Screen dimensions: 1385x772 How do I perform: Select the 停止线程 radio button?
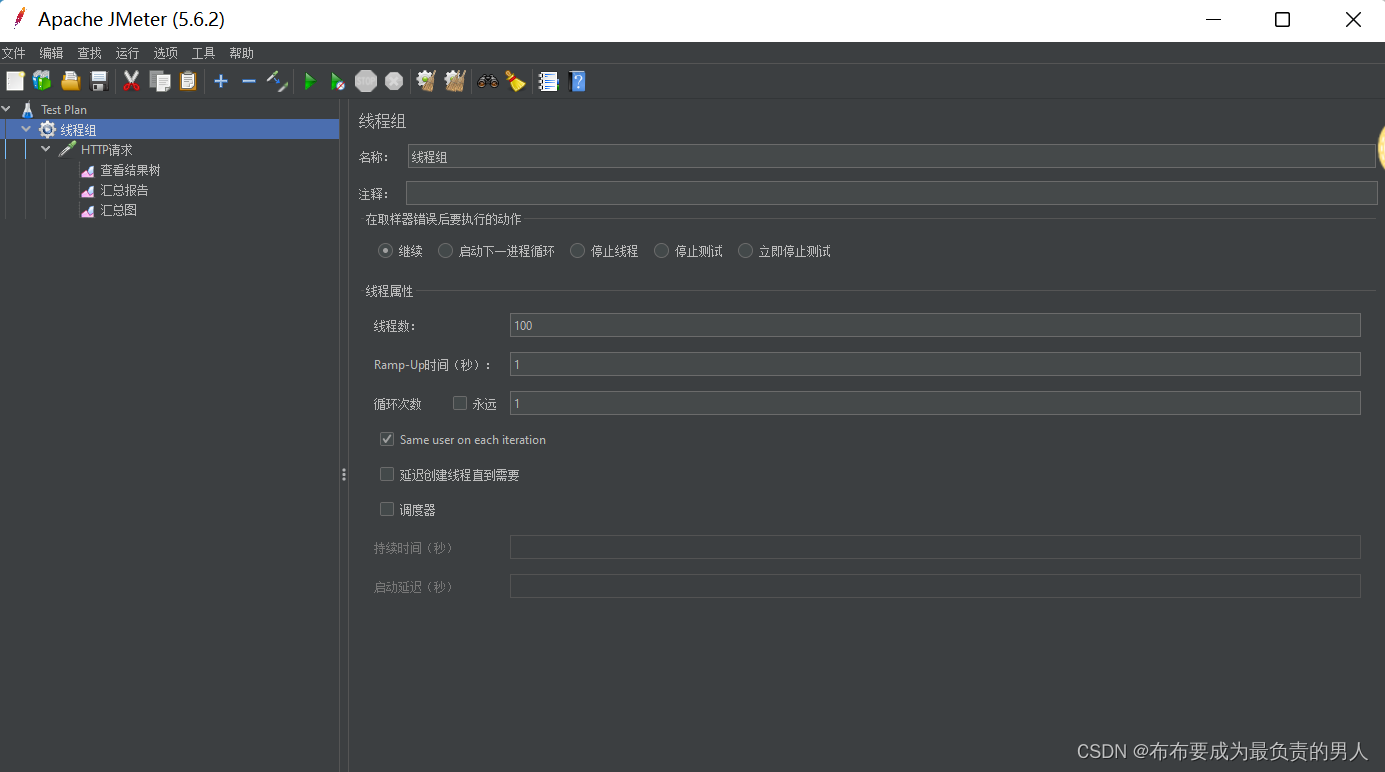click(577, 251)
